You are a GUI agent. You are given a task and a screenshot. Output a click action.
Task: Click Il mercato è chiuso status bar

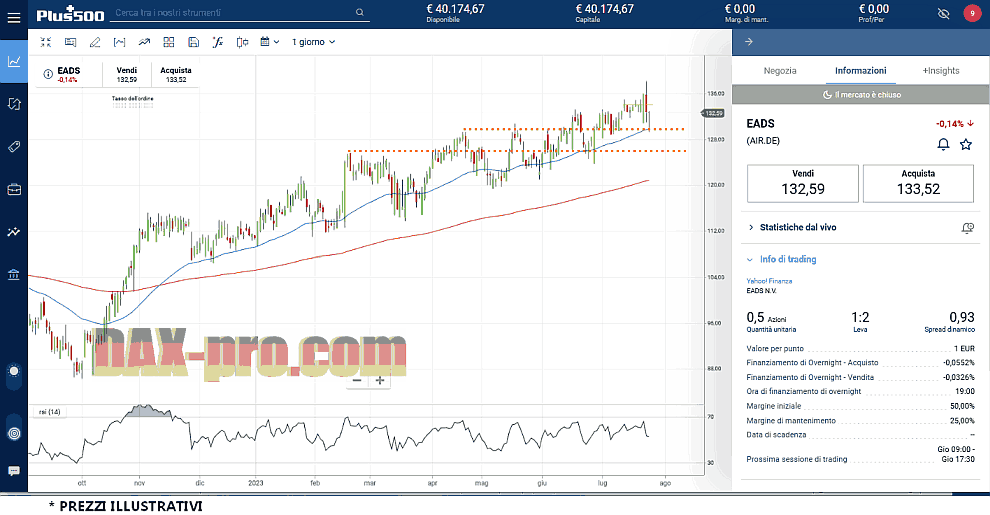click(x=861, y=95)
